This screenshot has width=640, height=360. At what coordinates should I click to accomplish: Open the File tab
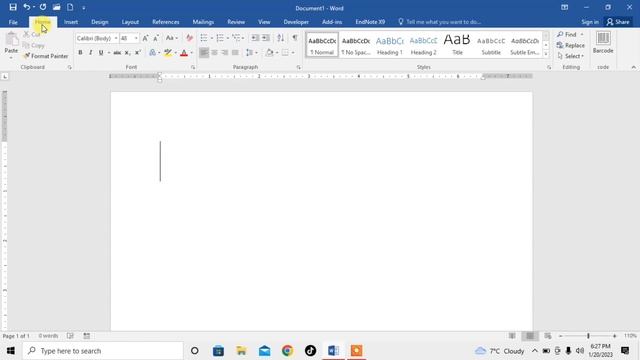click(x=13, y=22)
